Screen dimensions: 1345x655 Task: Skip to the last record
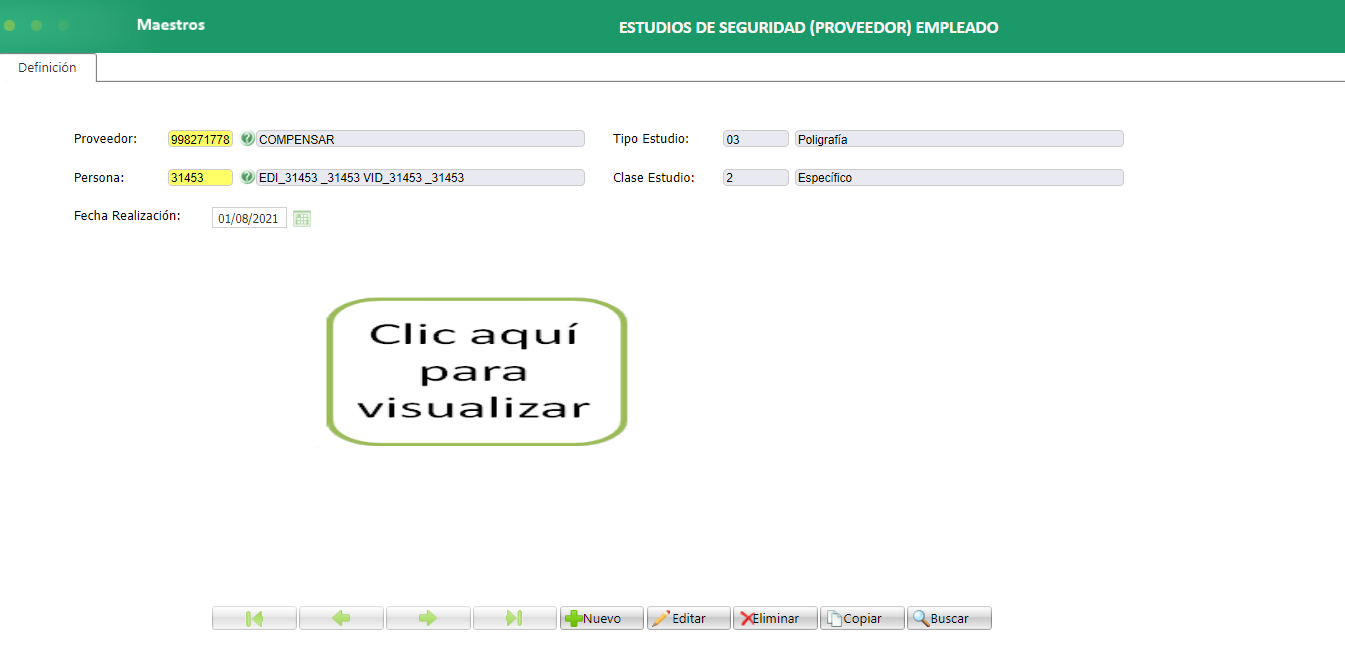[515, 617]
